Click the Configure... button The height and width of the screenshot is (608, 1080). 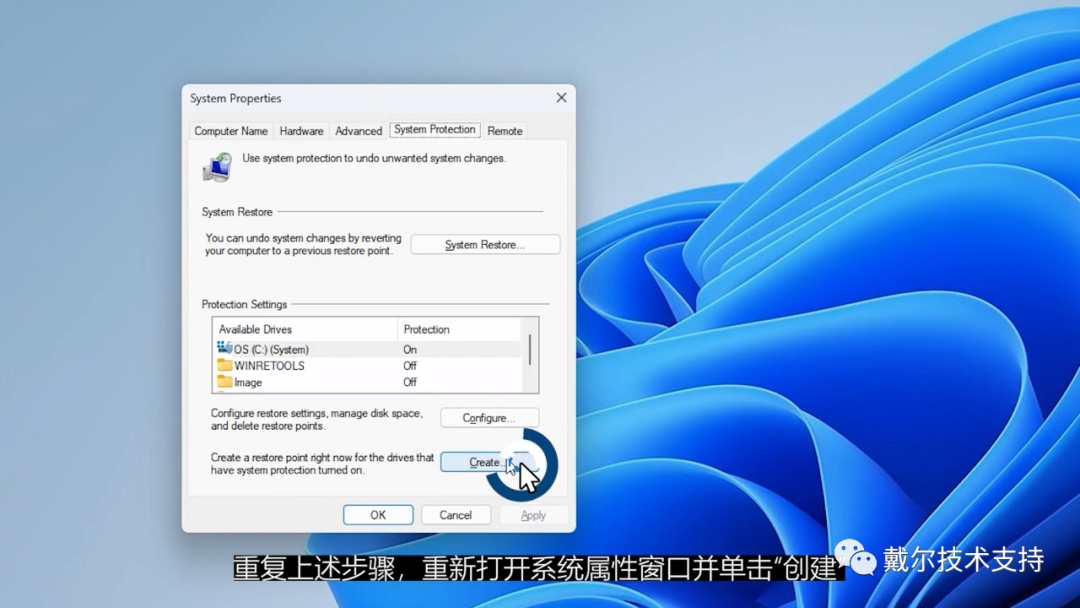point(489,418)
